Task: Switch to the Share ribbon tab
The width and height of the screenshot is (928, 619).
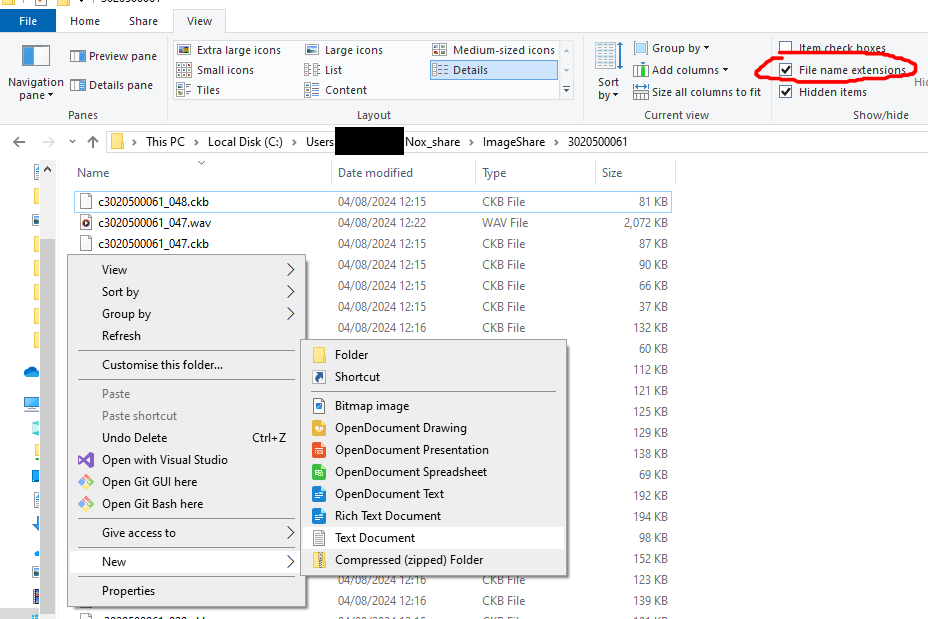Action: point(143,21)
